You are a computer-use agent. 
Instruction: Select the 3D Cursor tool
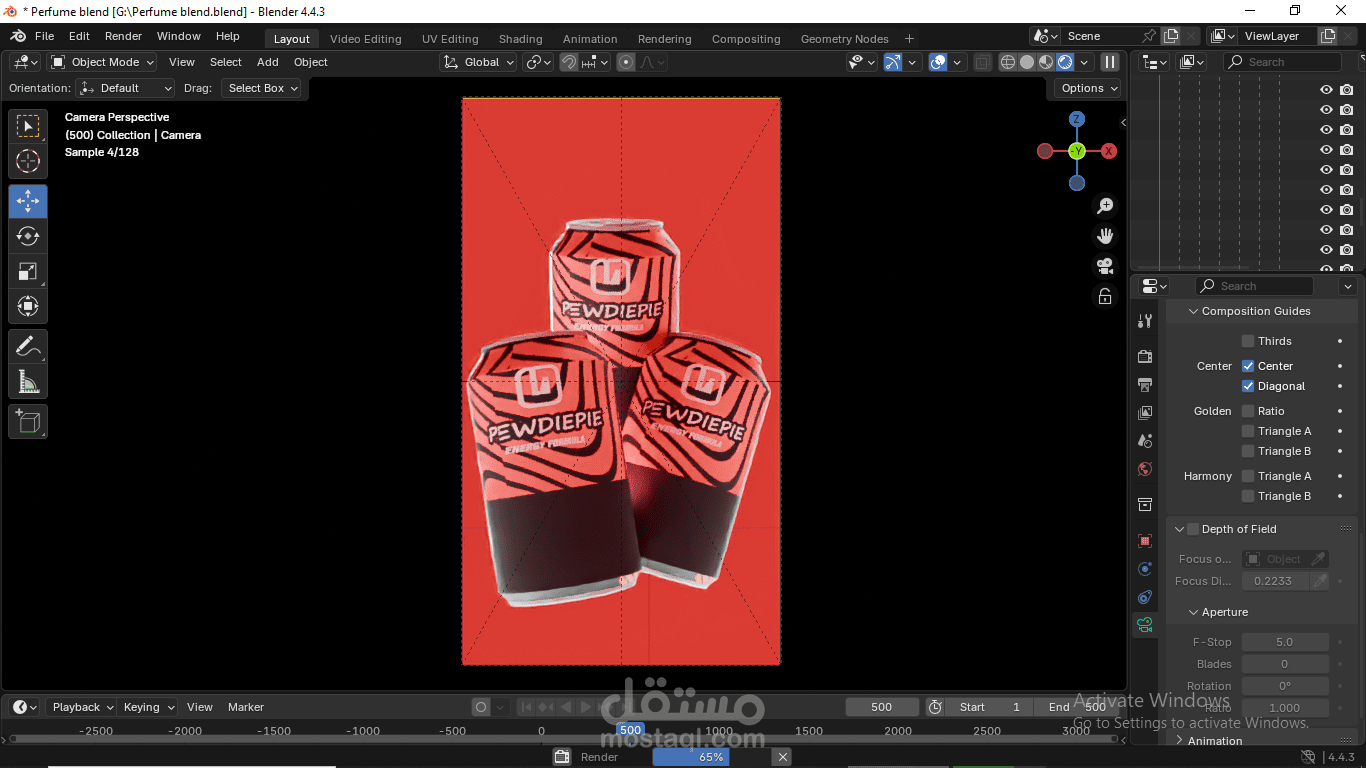pos(28,161)
